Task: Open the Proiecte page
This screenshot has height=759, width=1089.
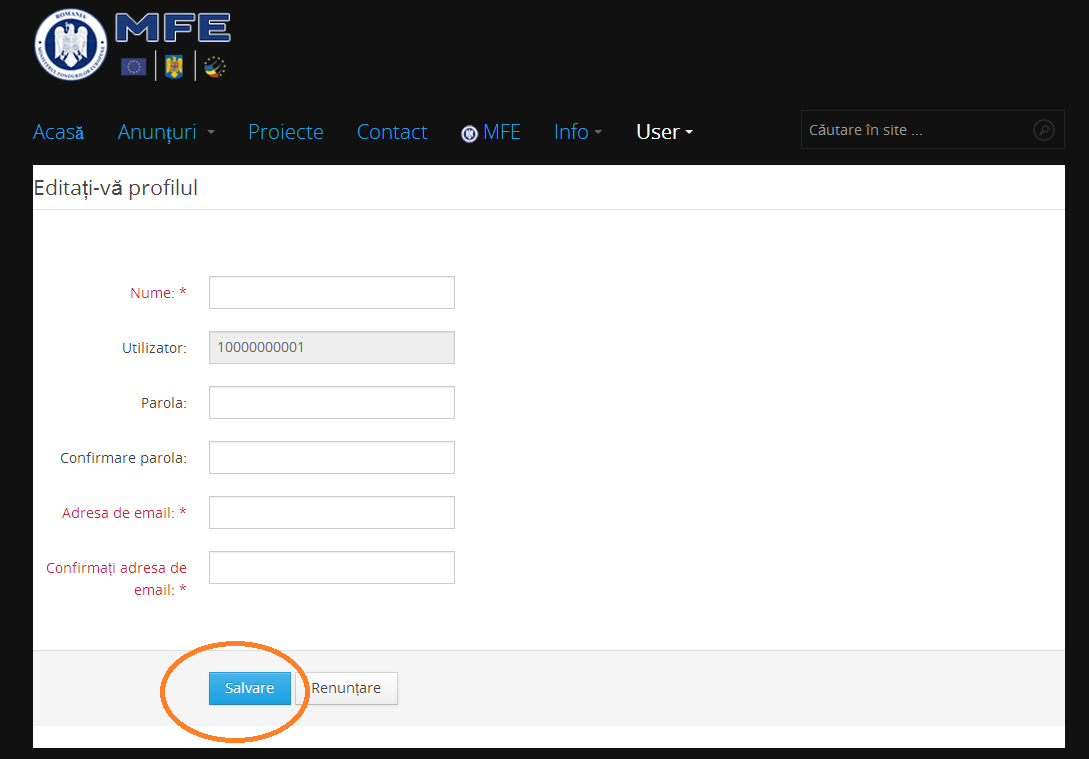Action: 285,132
